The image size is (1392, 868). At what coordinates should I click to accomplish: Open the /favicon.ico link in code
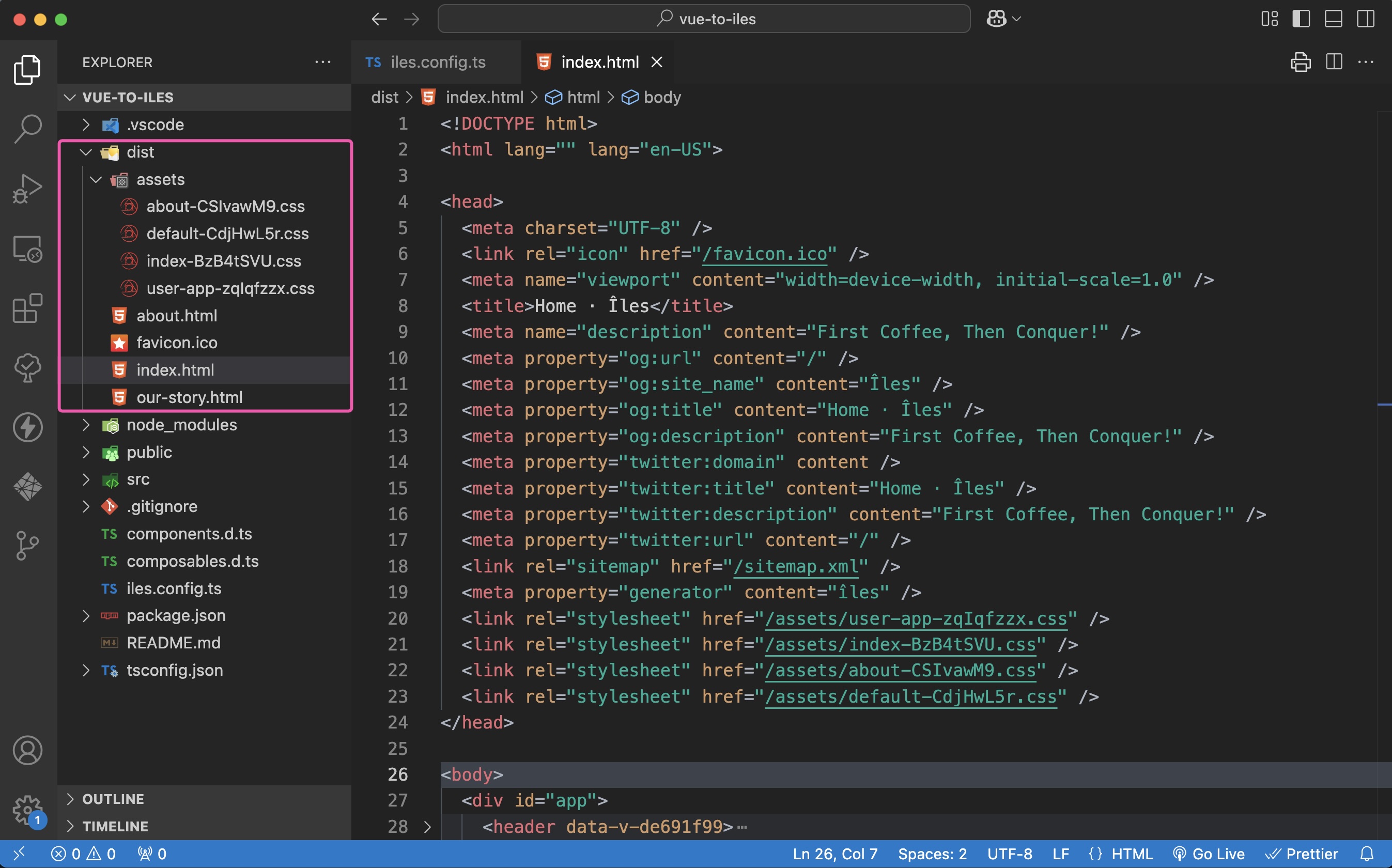[x=765, y=254]
